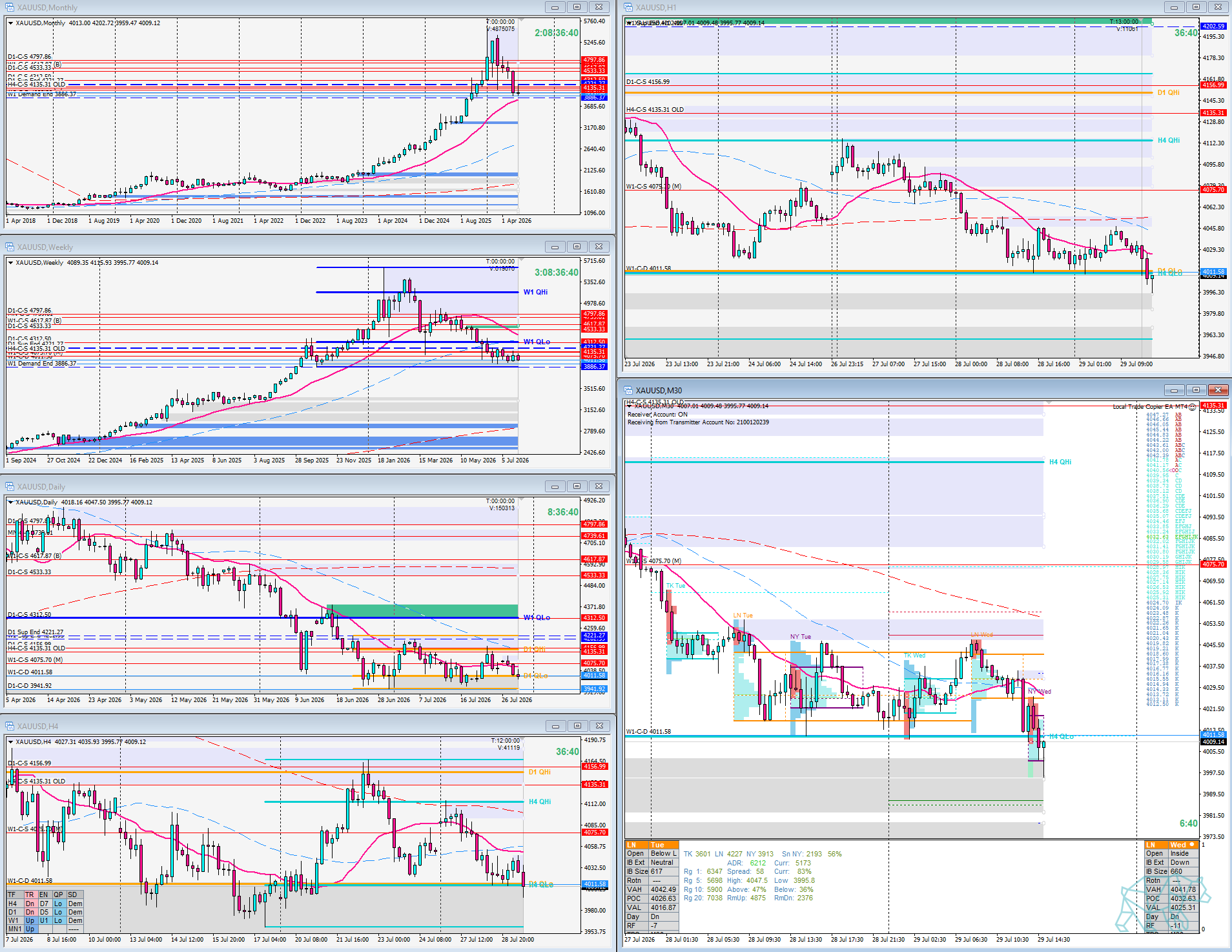The height and width of the screenshot is (952, 1232).
Task: Select the D1 QHi label on H4 chart
Action: pyautogui.click(x=539, y=772)
